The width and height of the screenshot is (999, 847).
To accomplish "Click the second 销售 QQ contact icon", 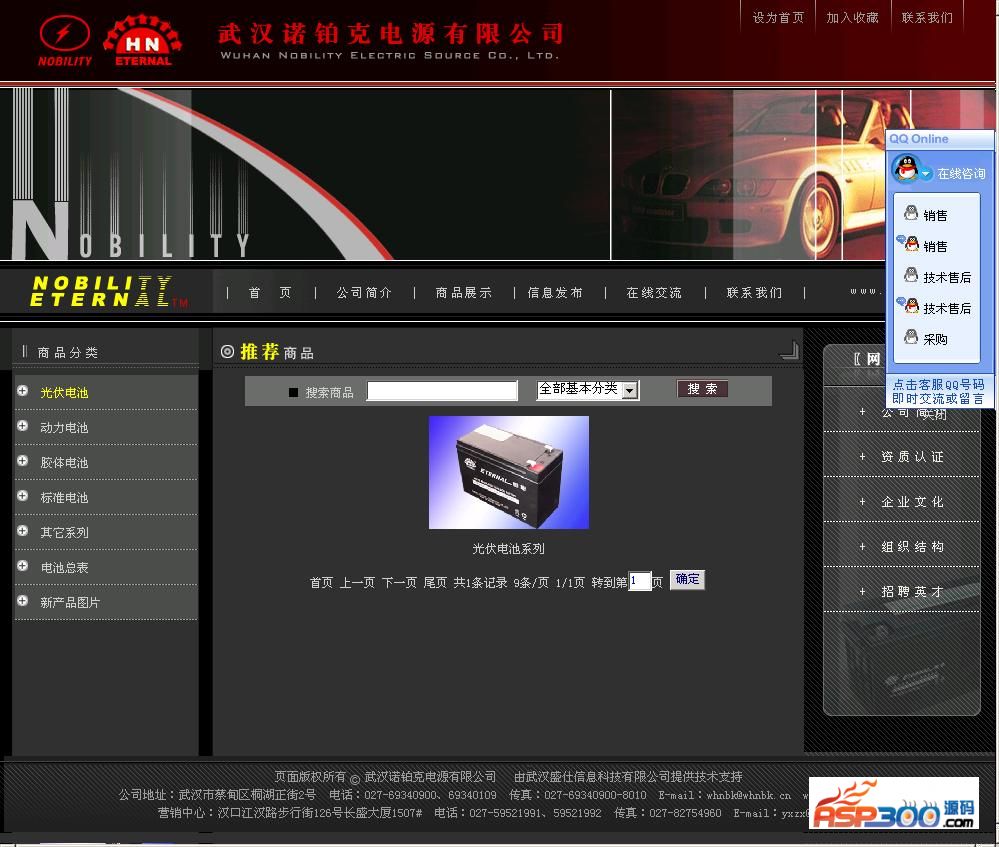I will coord(910,245).
